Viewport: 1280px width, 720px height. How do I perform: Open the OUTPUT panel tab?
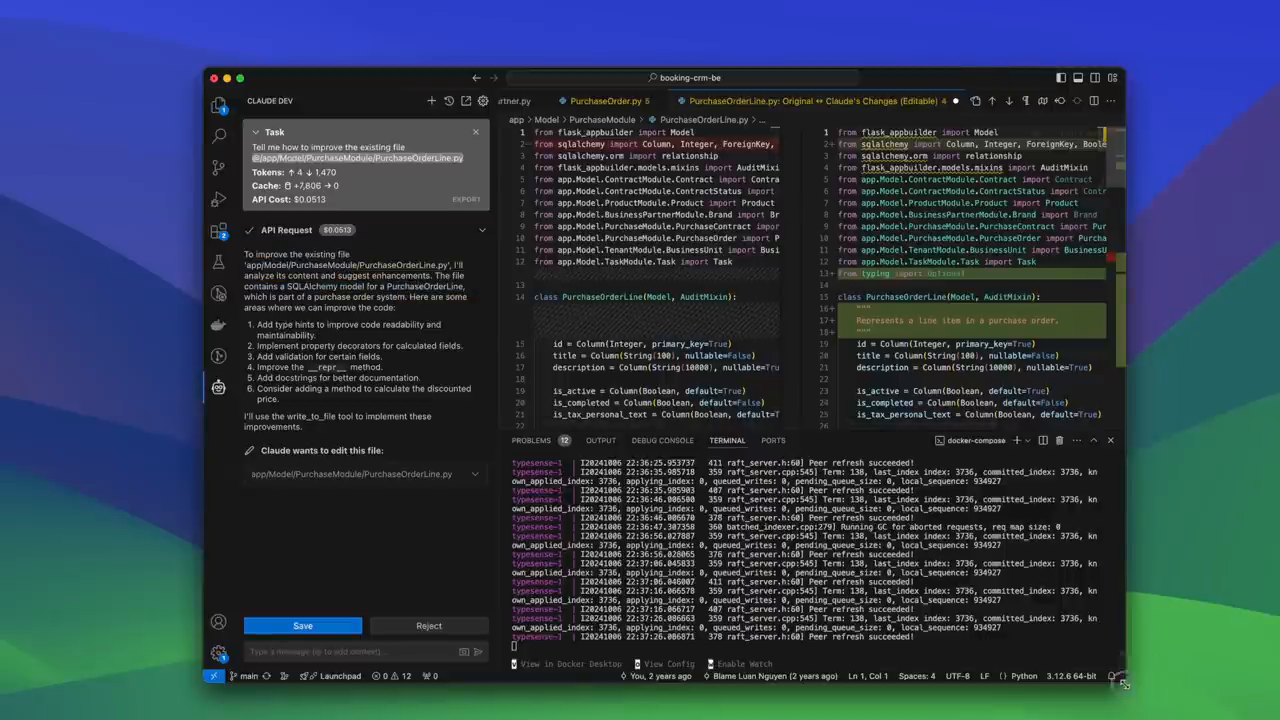coord(601,440)
